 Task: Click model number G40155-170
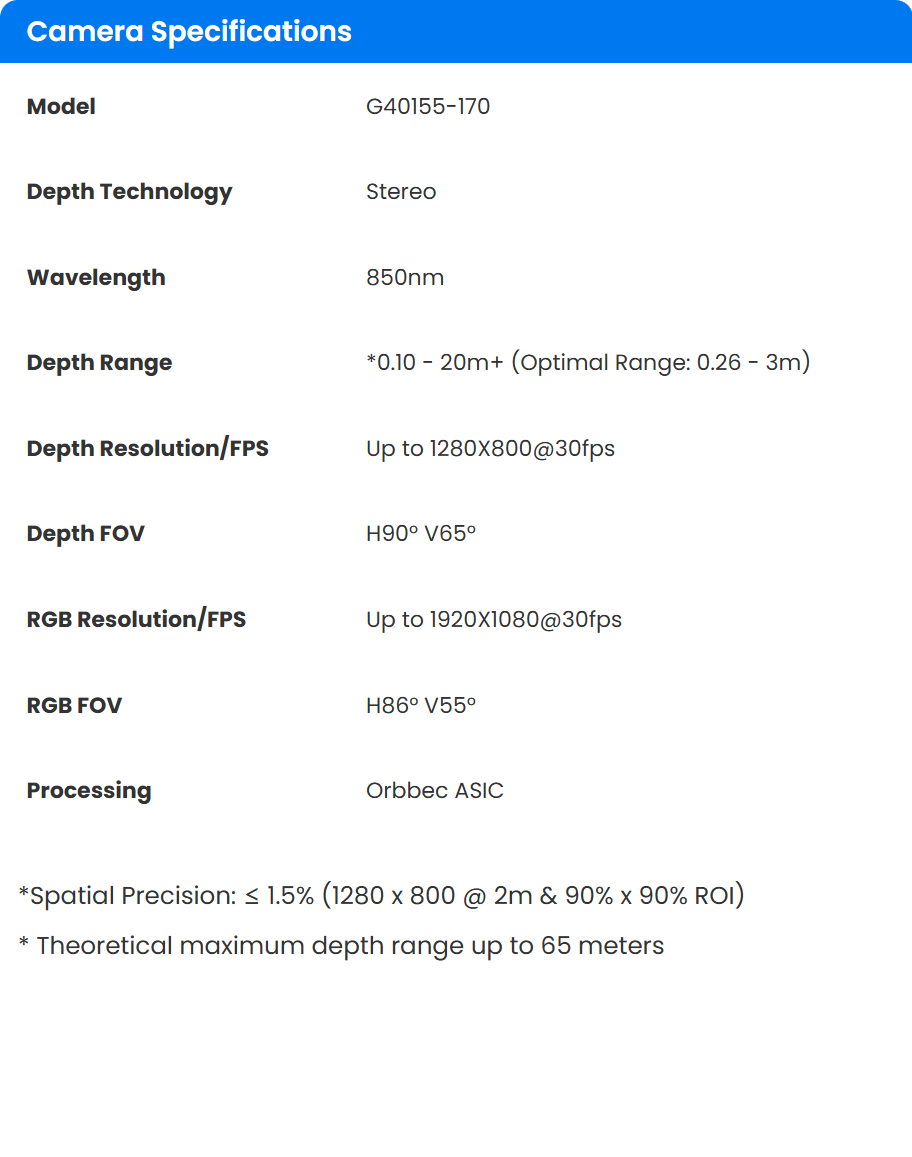(428, 106)
